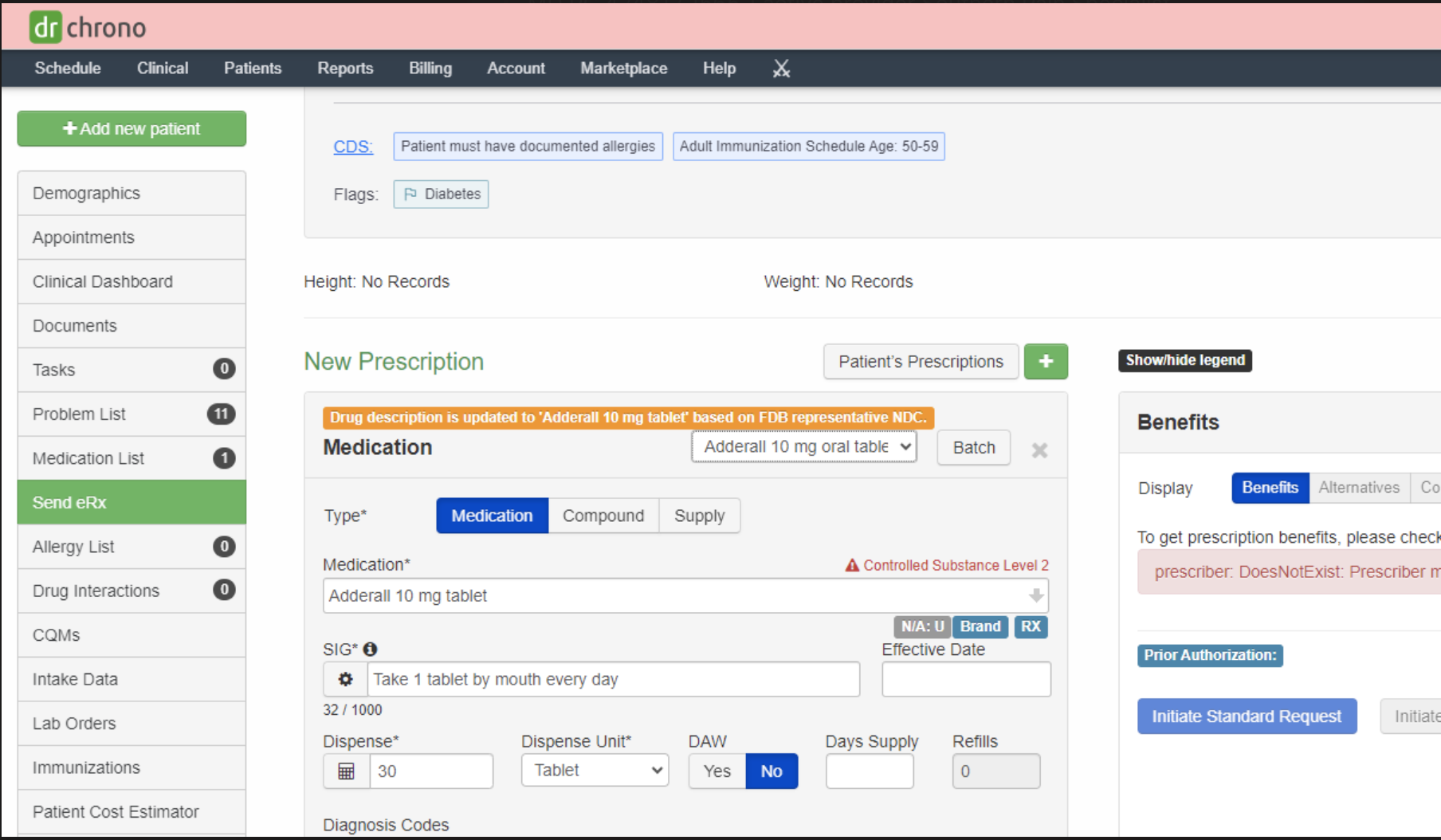This screenshot has width=1441, height=840.
Task: Click Allergy List count badge
Action: pos(224,547)
